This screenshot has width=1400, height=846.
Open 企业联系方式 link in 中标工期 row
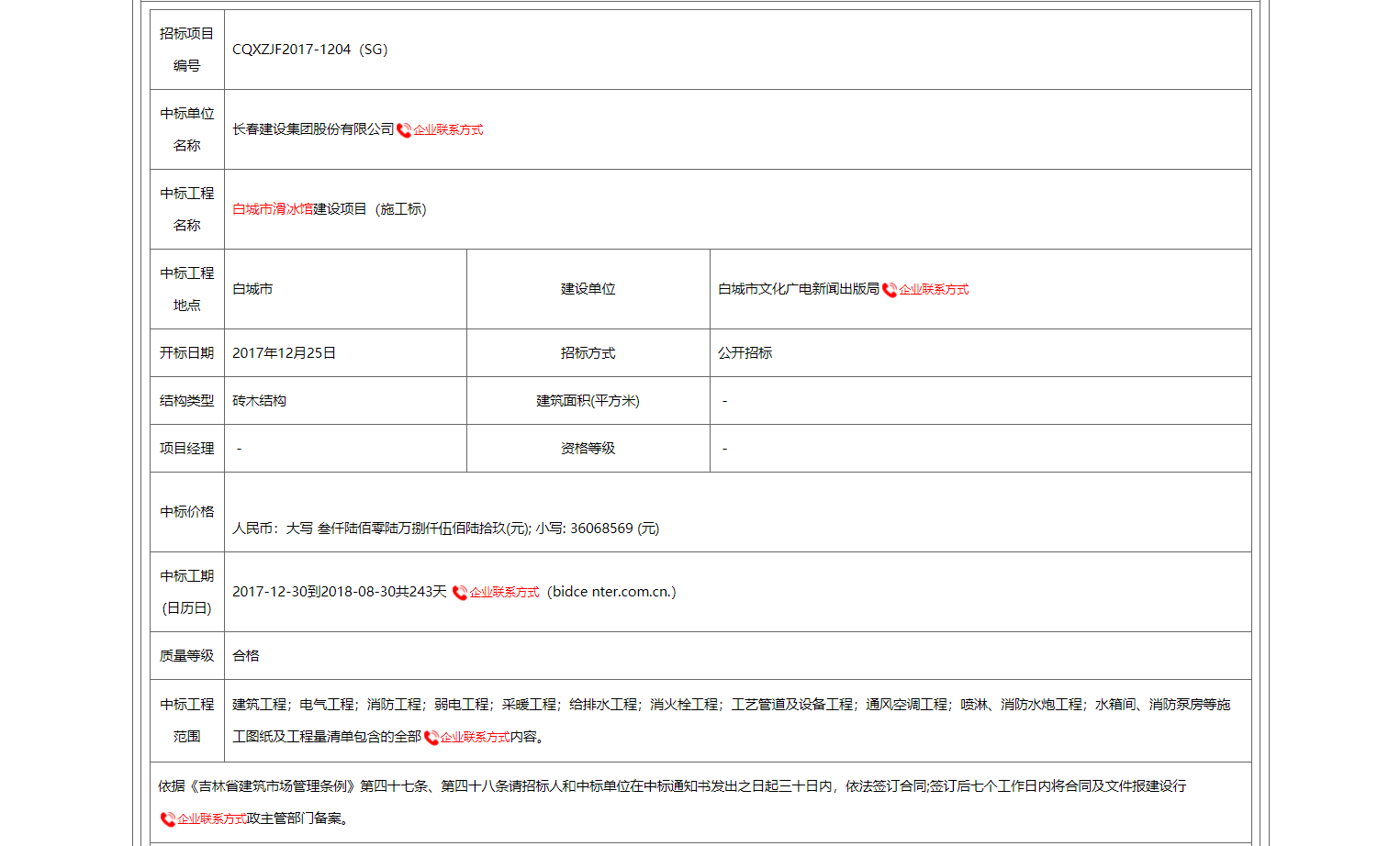pos(504,593)
